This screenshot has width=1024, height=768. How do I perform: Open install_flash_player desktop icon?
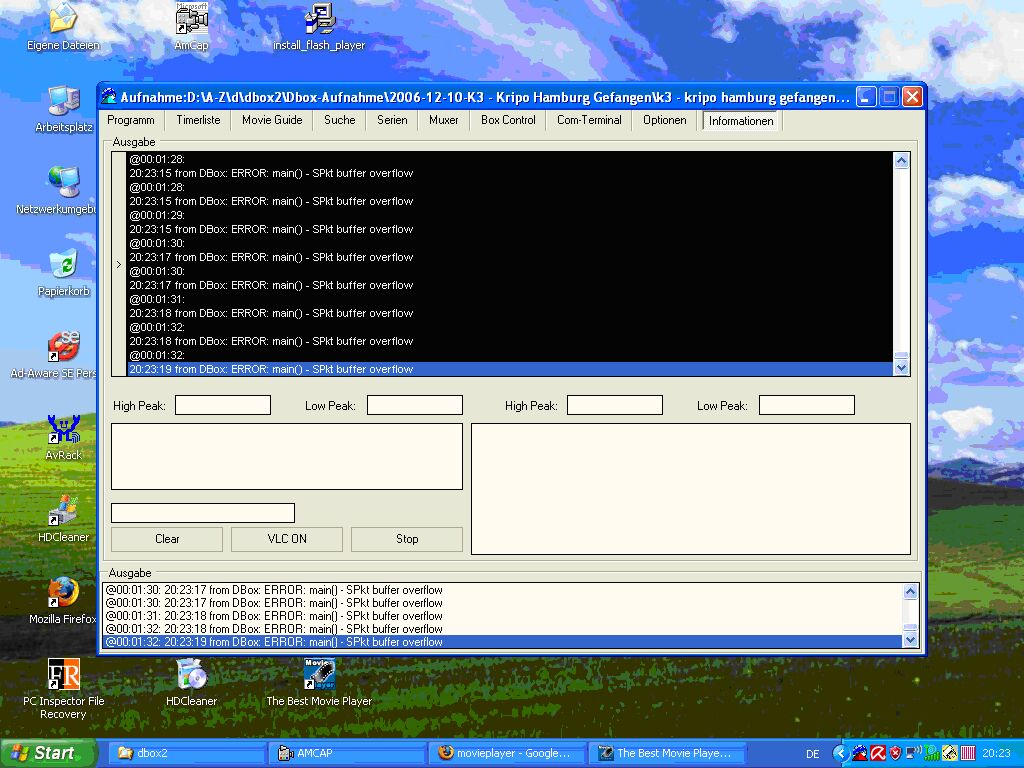point(319,20)
